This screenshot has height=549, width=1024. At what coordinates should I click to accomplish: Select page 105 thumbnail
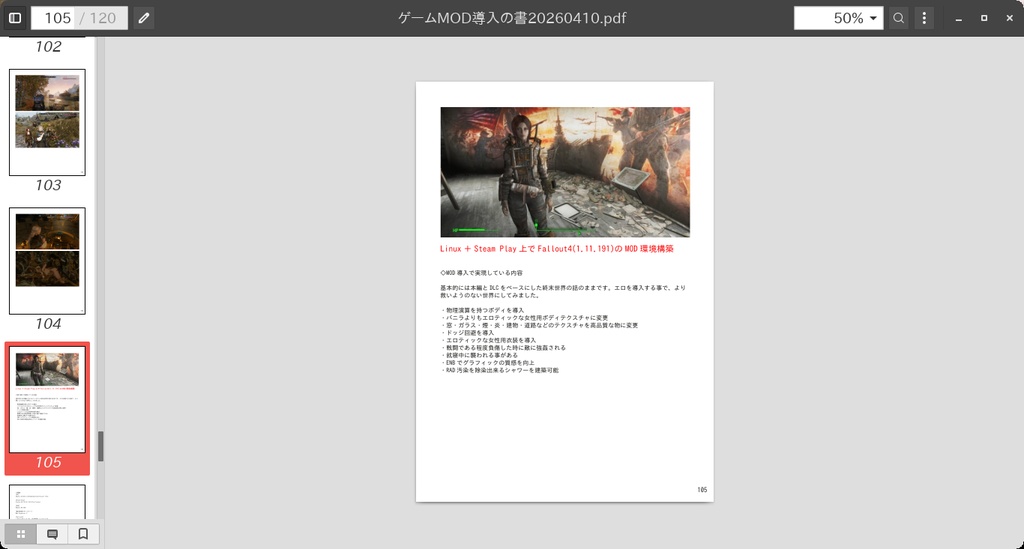point(47,399)
